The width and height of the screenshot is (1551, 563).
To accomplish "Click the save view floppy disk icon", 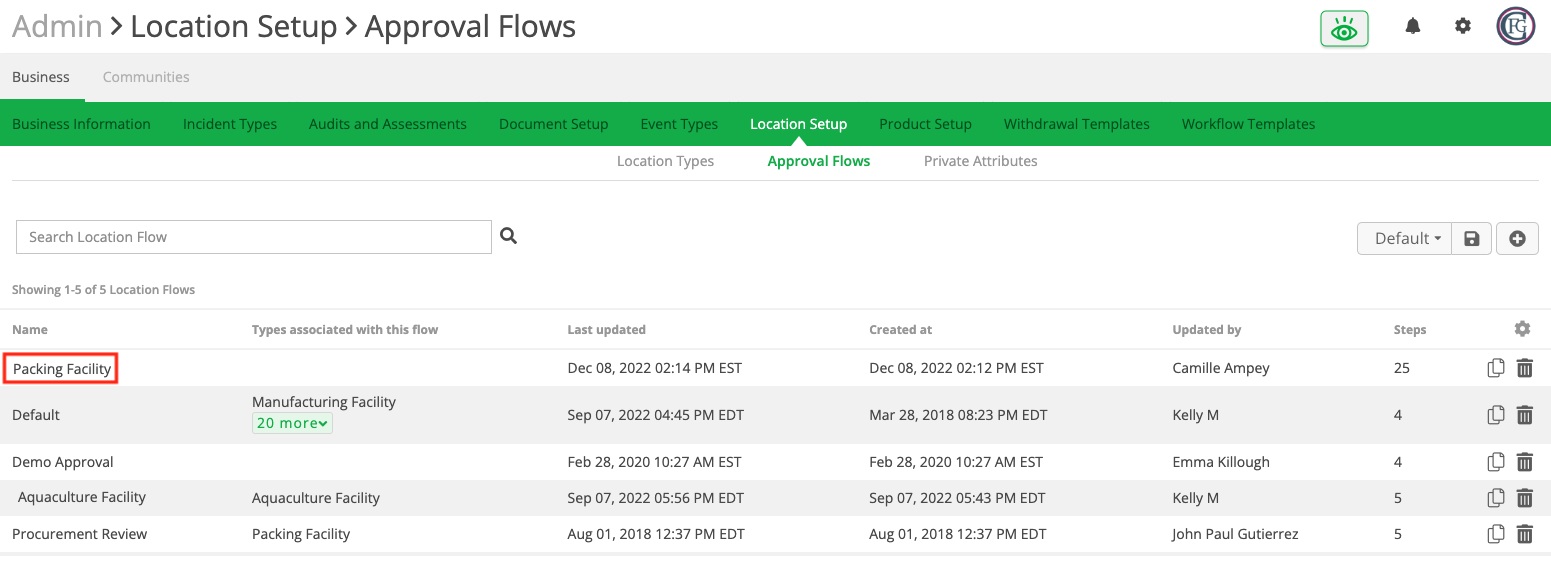I will [x=1471, y=238].
